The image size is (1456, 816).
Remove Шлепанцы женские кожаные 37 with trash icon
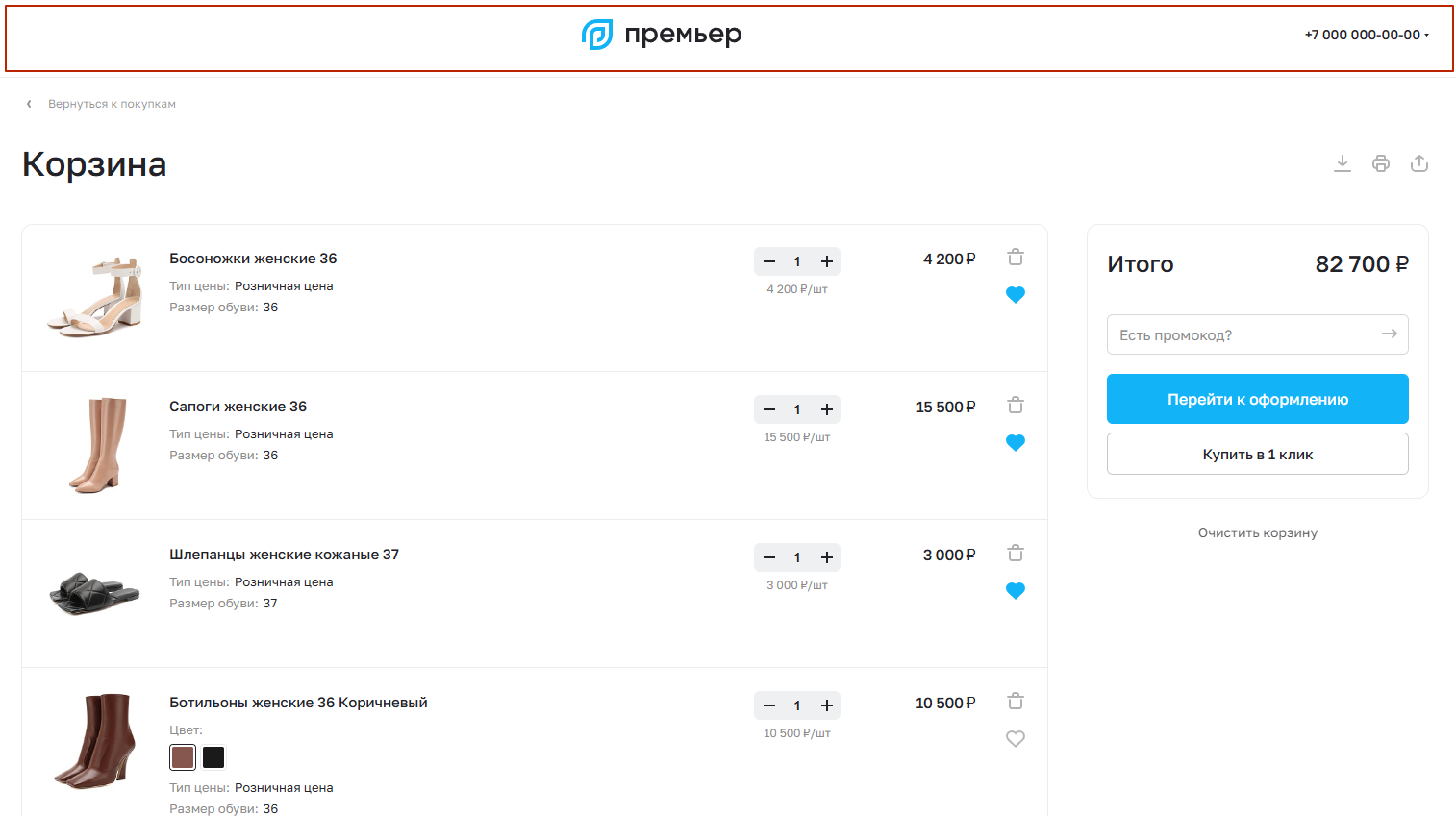[x=1016, y=553]
